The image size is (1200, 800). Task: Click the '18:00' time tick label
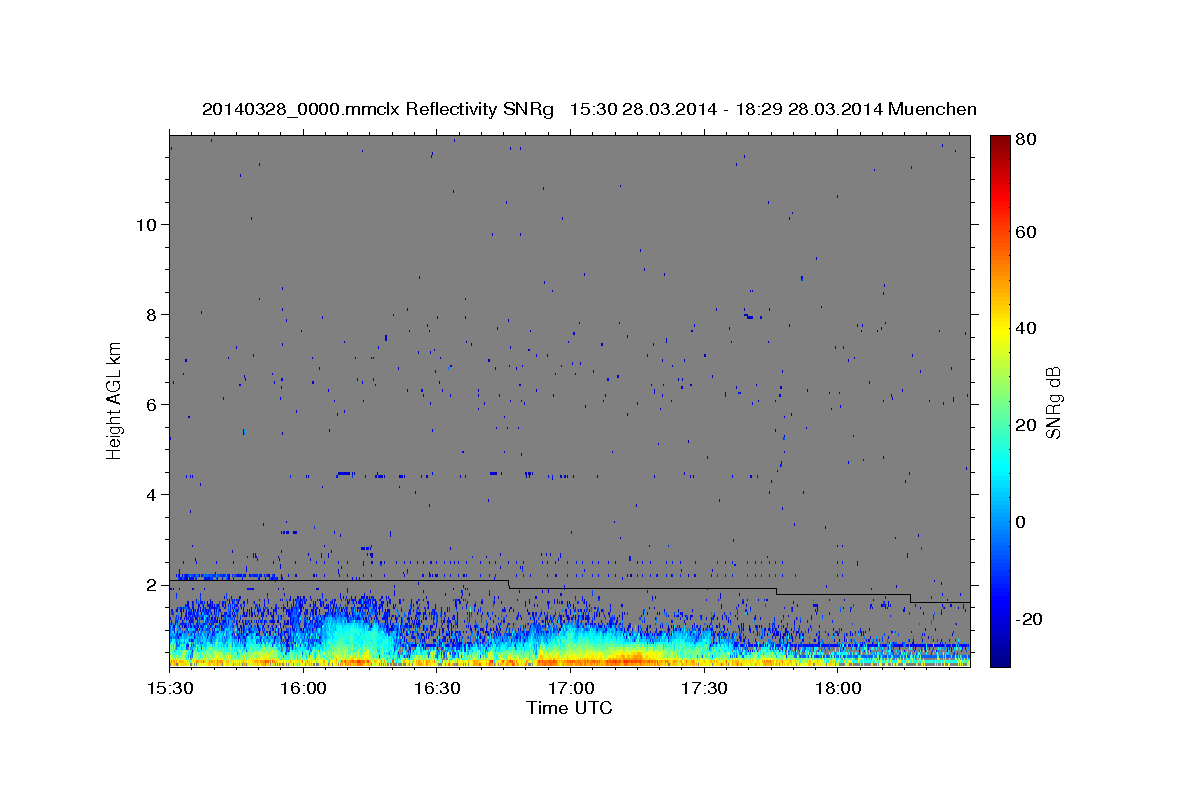pyautogui.click(x=837, y=689)
